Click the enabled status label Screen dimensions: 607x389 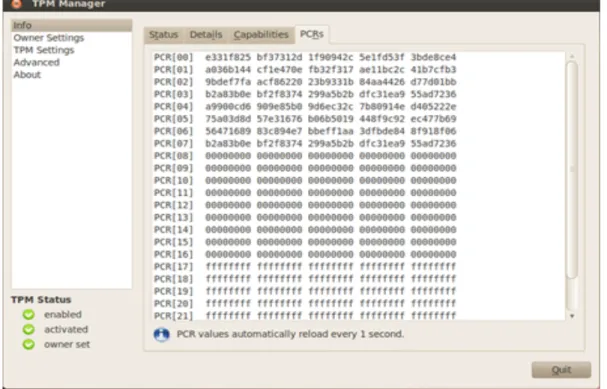[x=63, y=314]
